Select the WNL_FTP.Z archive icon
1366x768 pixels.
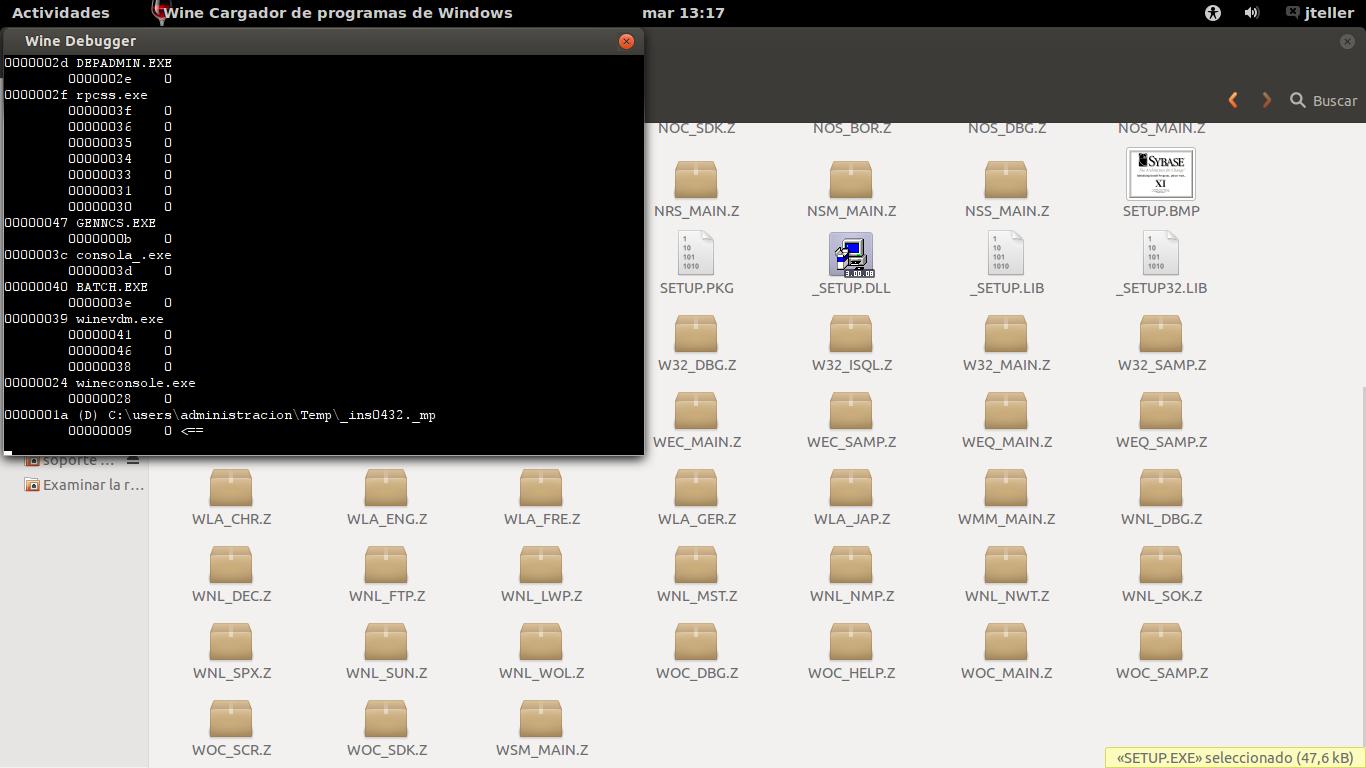(386, 565)
